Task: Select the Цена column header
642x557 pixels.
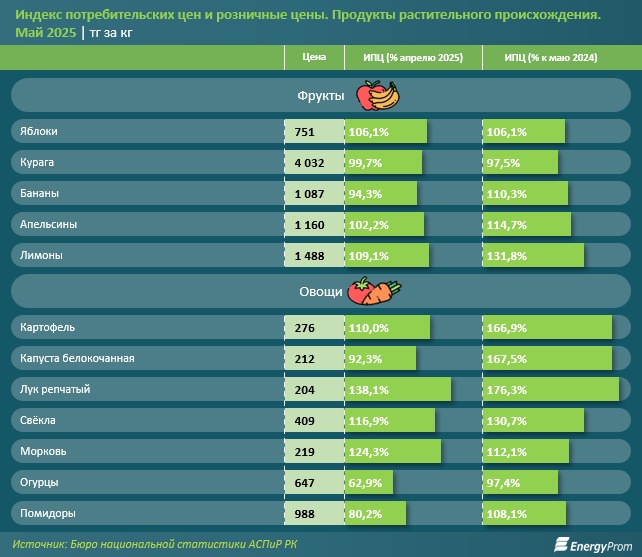Action: point(314,57)
